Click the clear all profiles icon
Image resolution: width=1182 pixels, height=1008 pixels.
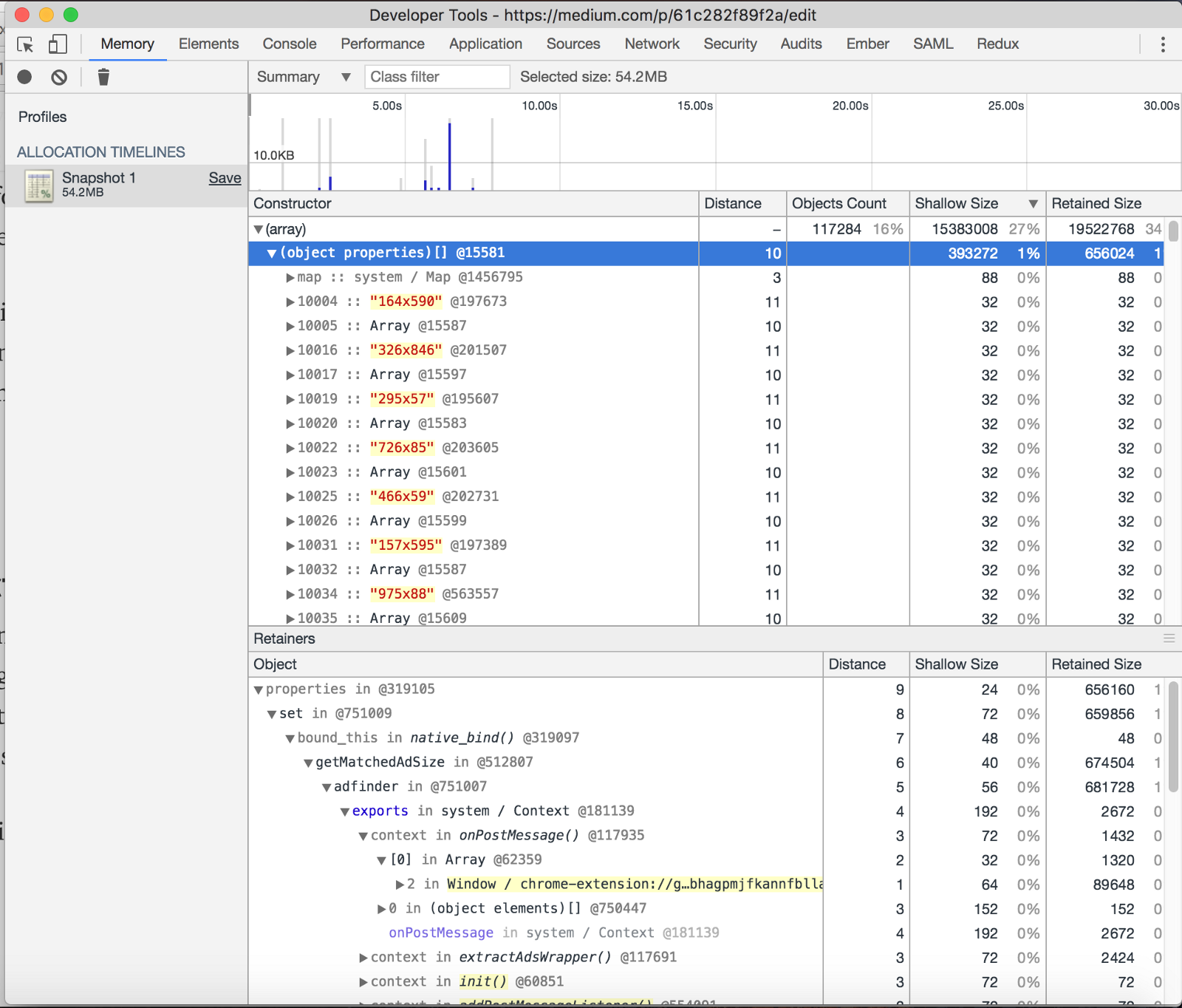click(x=59, y=77)
